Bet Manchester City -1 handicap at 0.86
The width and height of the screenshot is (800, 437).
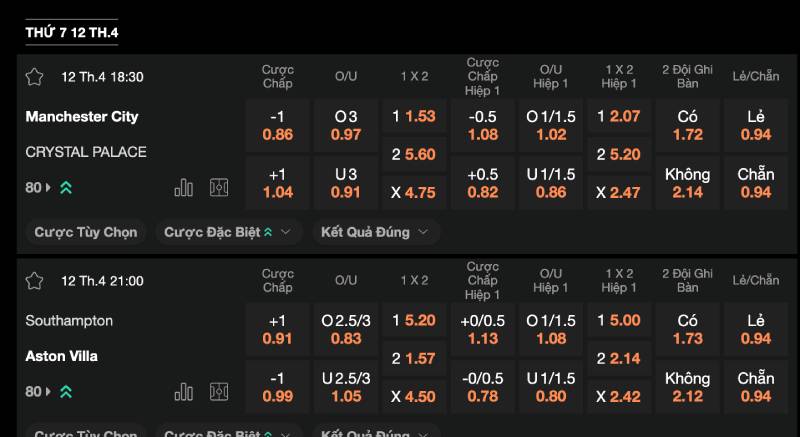277,125
